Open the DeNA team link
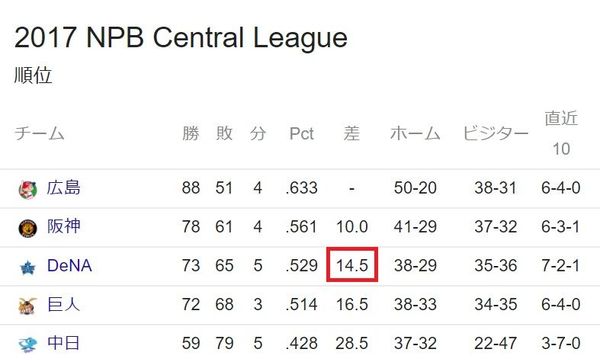Image resolution: width=600 pixels, height=362 pixels. click(69, 265)
